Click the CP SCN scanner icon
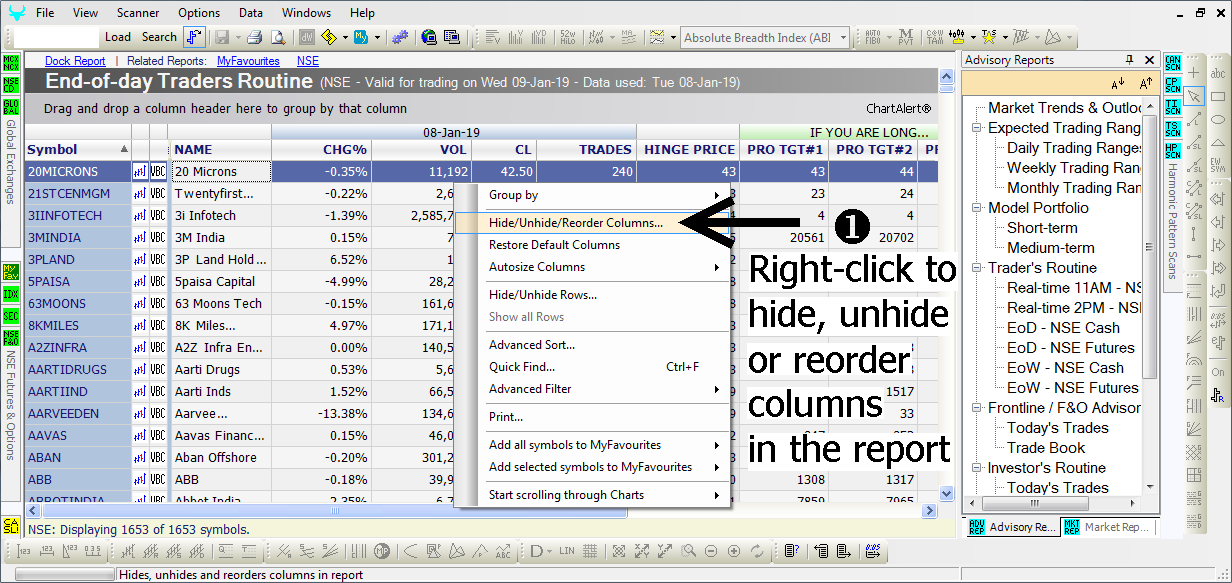1232x583 pixels. [1173, 84]
